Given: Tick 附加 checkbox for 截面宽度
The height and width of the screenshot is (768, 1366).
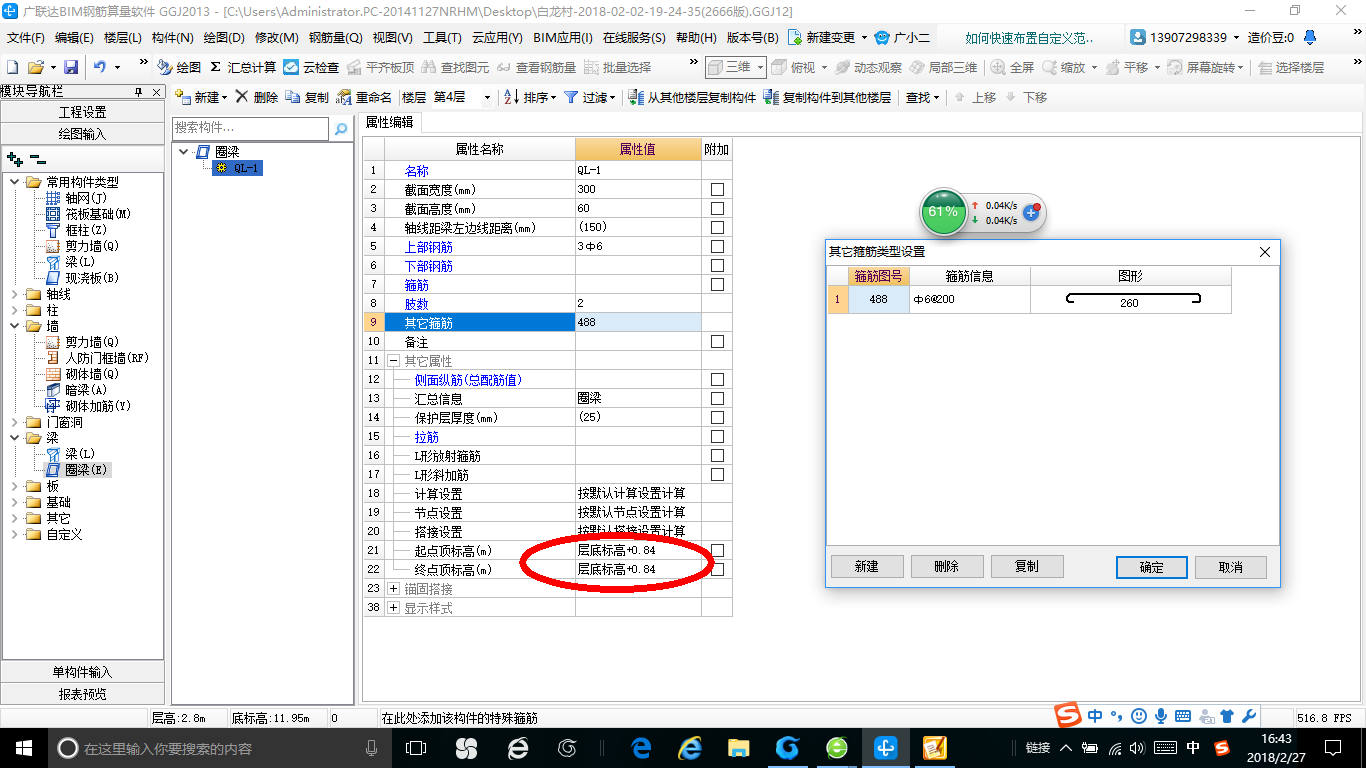Looking at the screenshot, I should [717, 189].
